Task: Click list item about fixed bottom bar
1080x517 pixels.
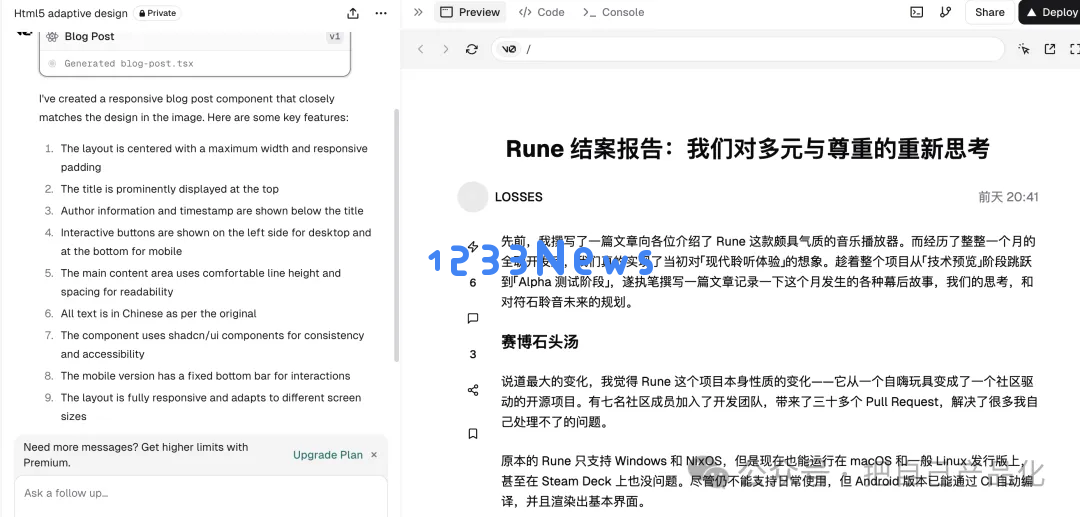Action: point(205,376)
